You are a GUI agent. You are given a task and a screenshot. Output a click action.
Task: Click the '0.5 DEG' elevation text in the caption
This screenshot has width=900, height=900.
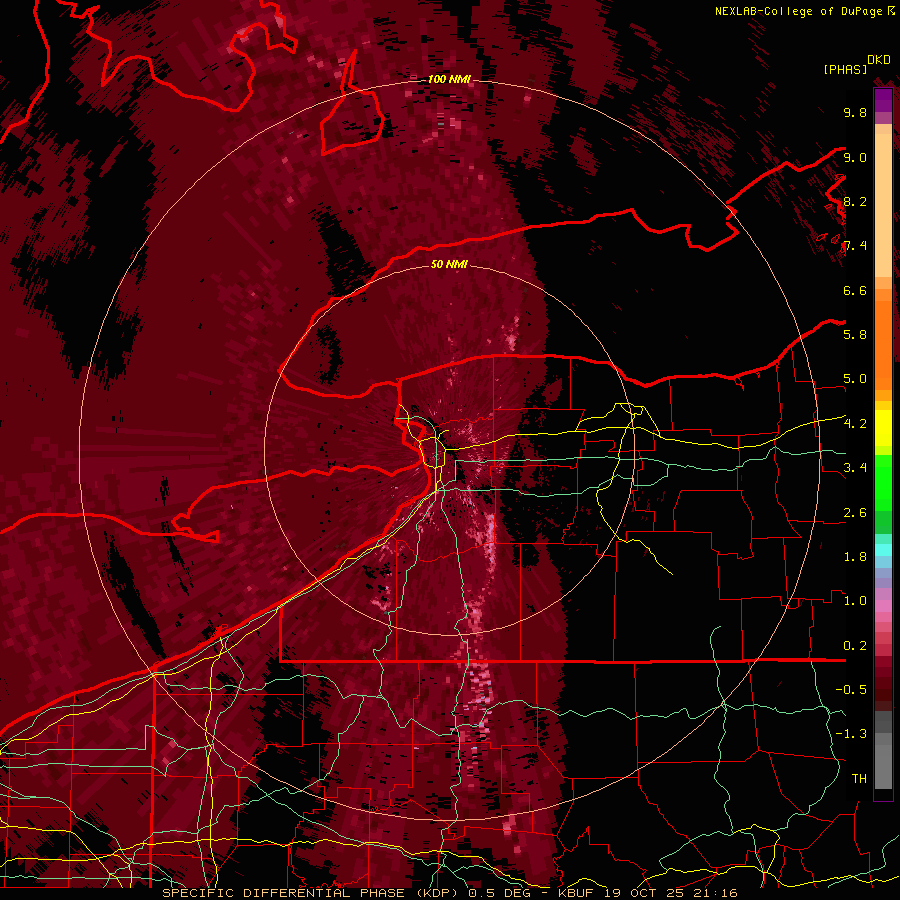tap(499, 893)
